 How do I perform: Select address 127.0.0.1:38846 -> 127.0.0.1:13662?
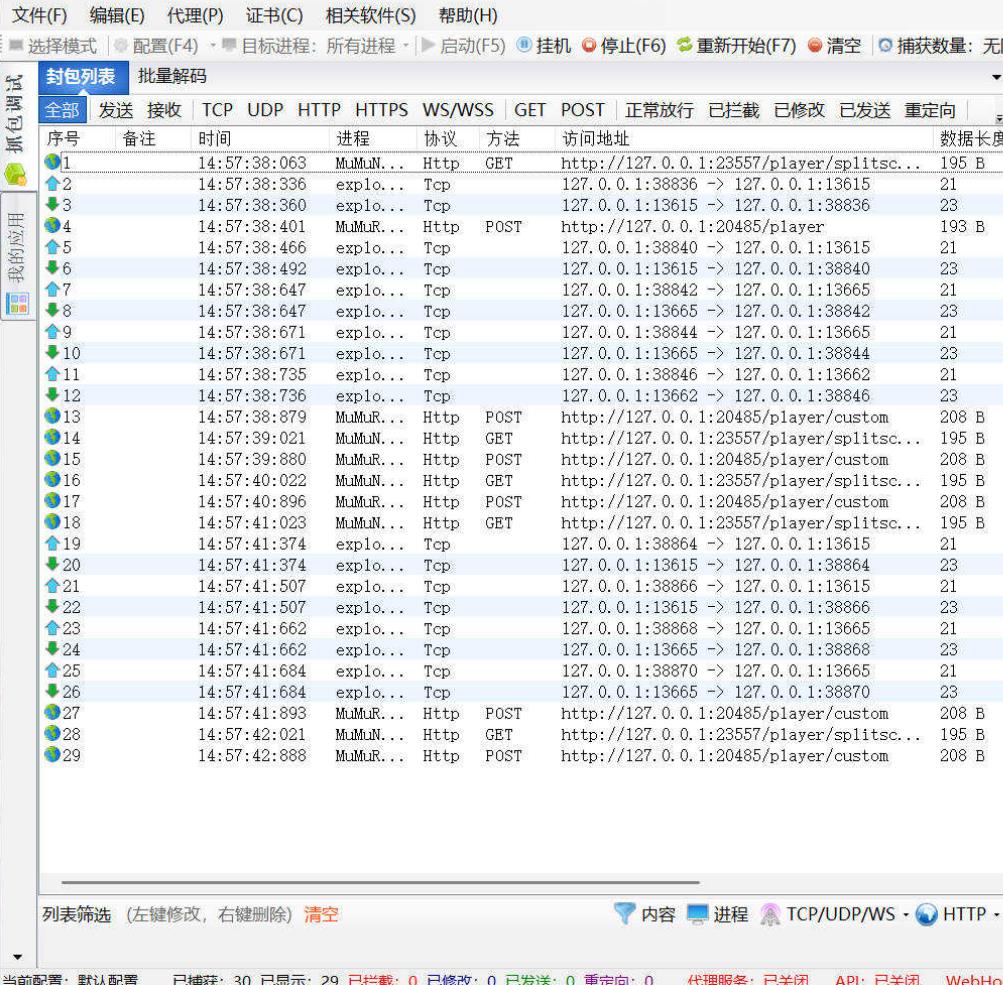(x=716, y=375)
